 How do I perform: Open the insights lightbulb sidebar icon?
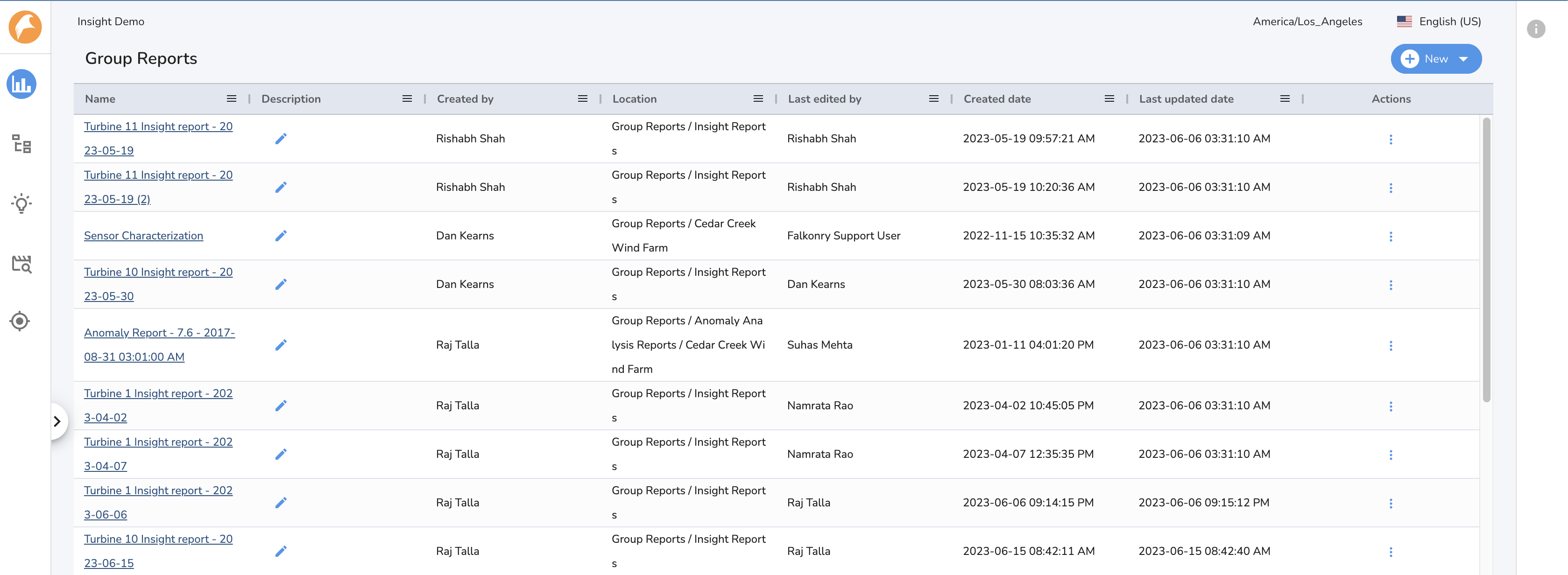22,203
